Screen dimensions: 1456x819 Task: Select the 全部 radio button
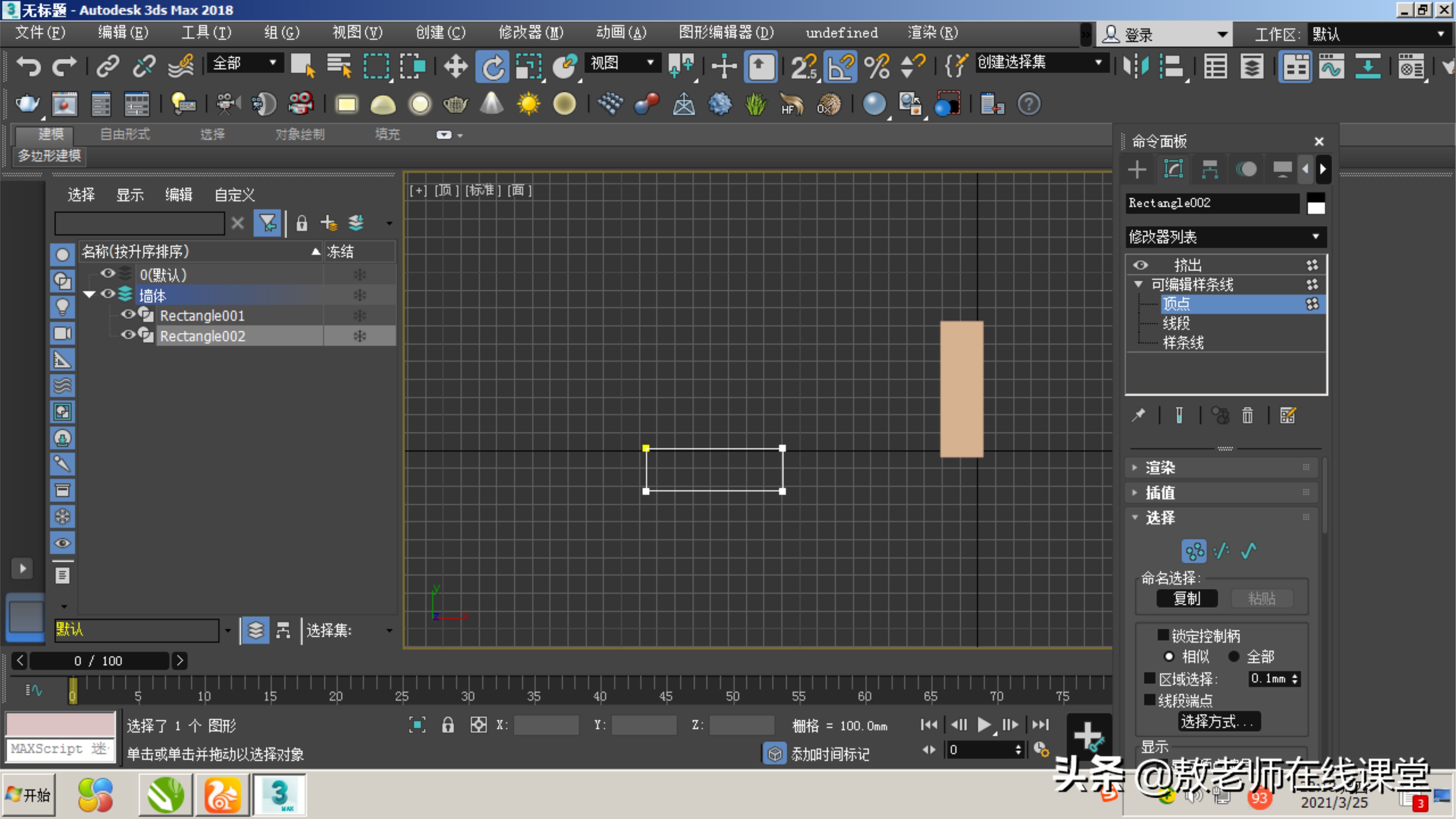[x=1235, y=656]
